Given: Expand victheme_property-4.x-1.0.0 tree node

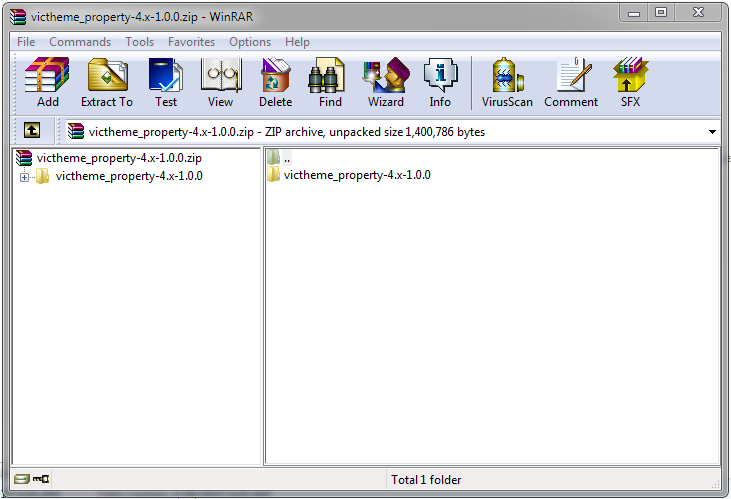Looking at the screenshot, I should (x=24, y=177).
